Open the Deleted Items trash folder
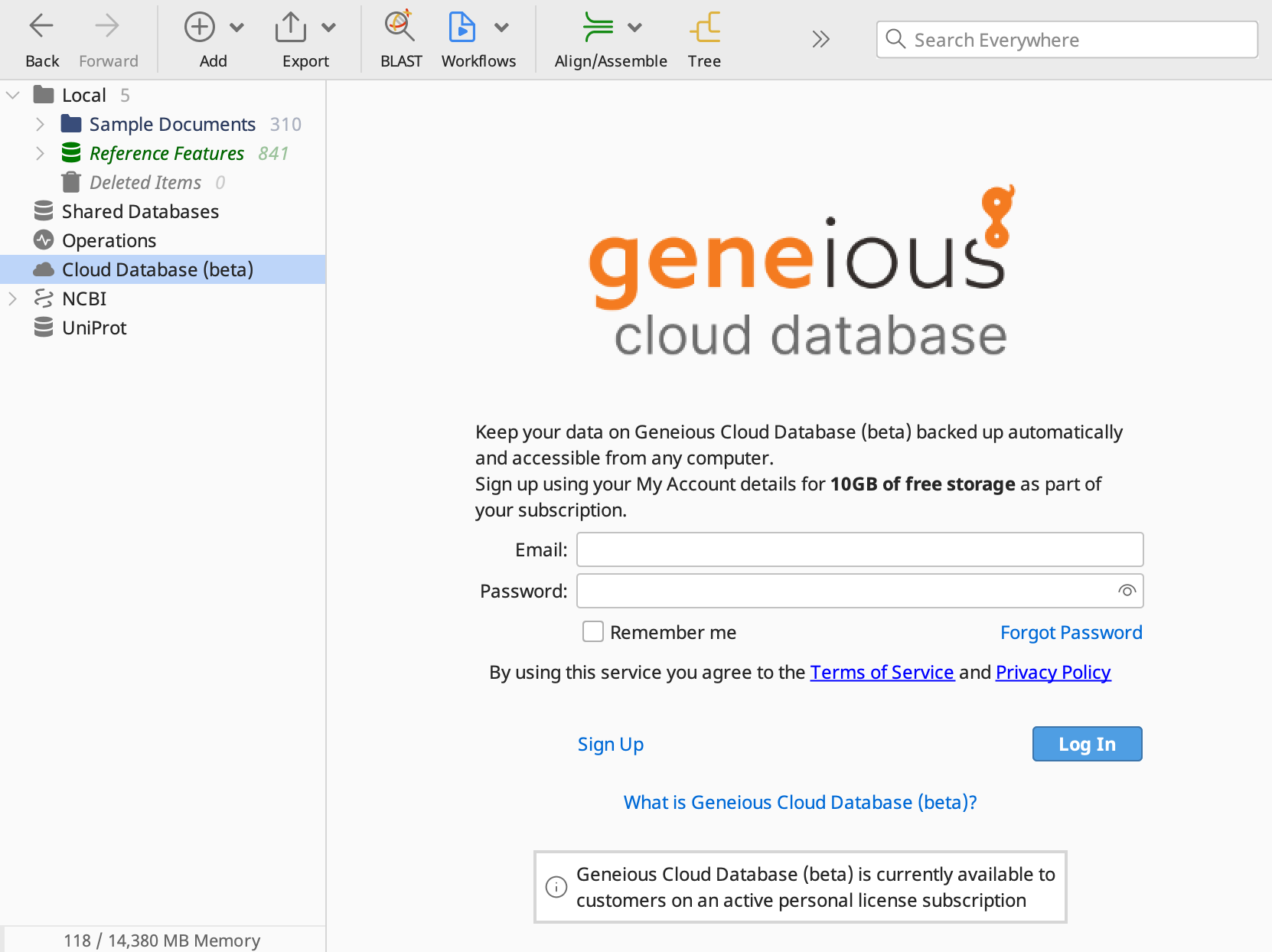 pos(145,182)
